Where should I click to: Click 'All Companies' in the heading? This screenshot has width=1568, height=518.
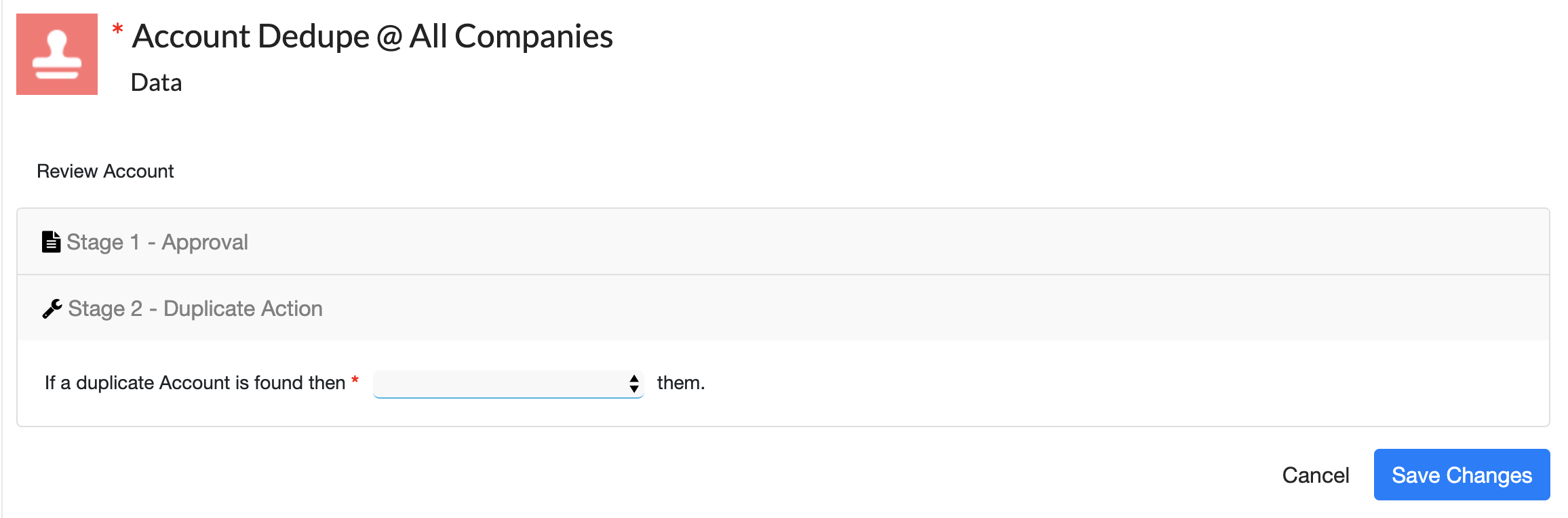tap(511, 37)
